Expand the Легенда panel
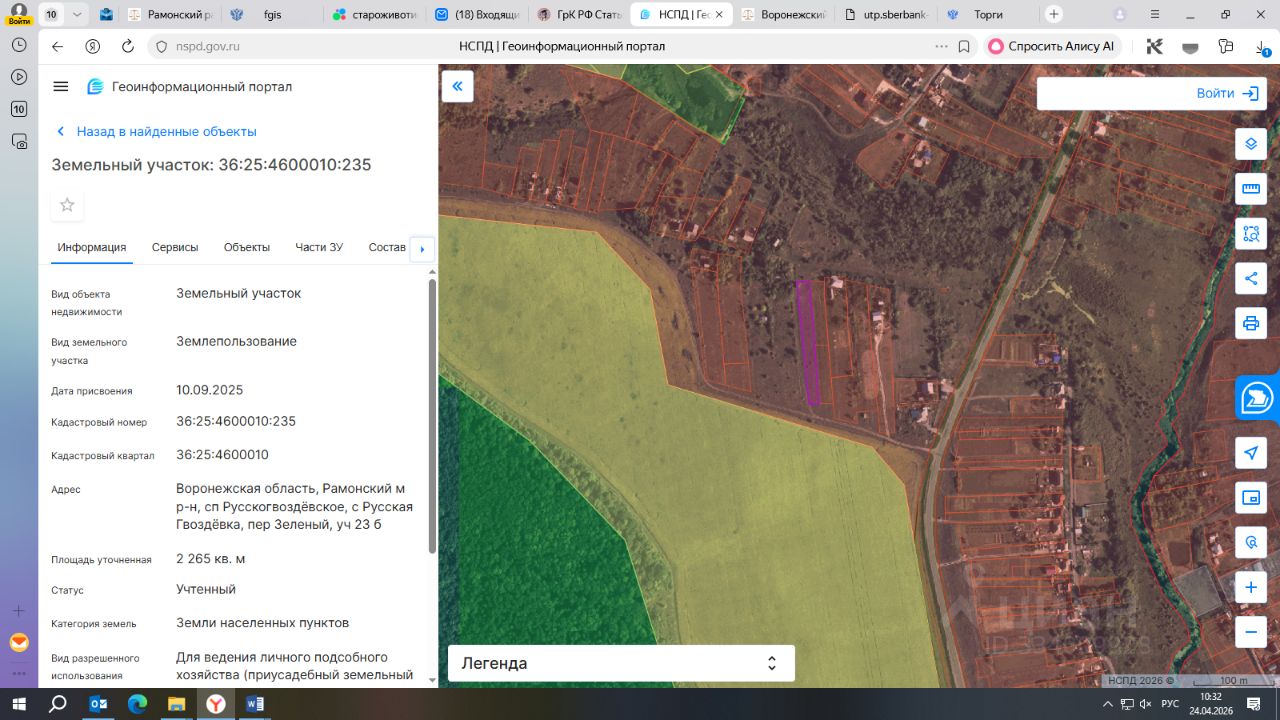This screenshot has width=1280, height=720. click(x=621, y=663)
